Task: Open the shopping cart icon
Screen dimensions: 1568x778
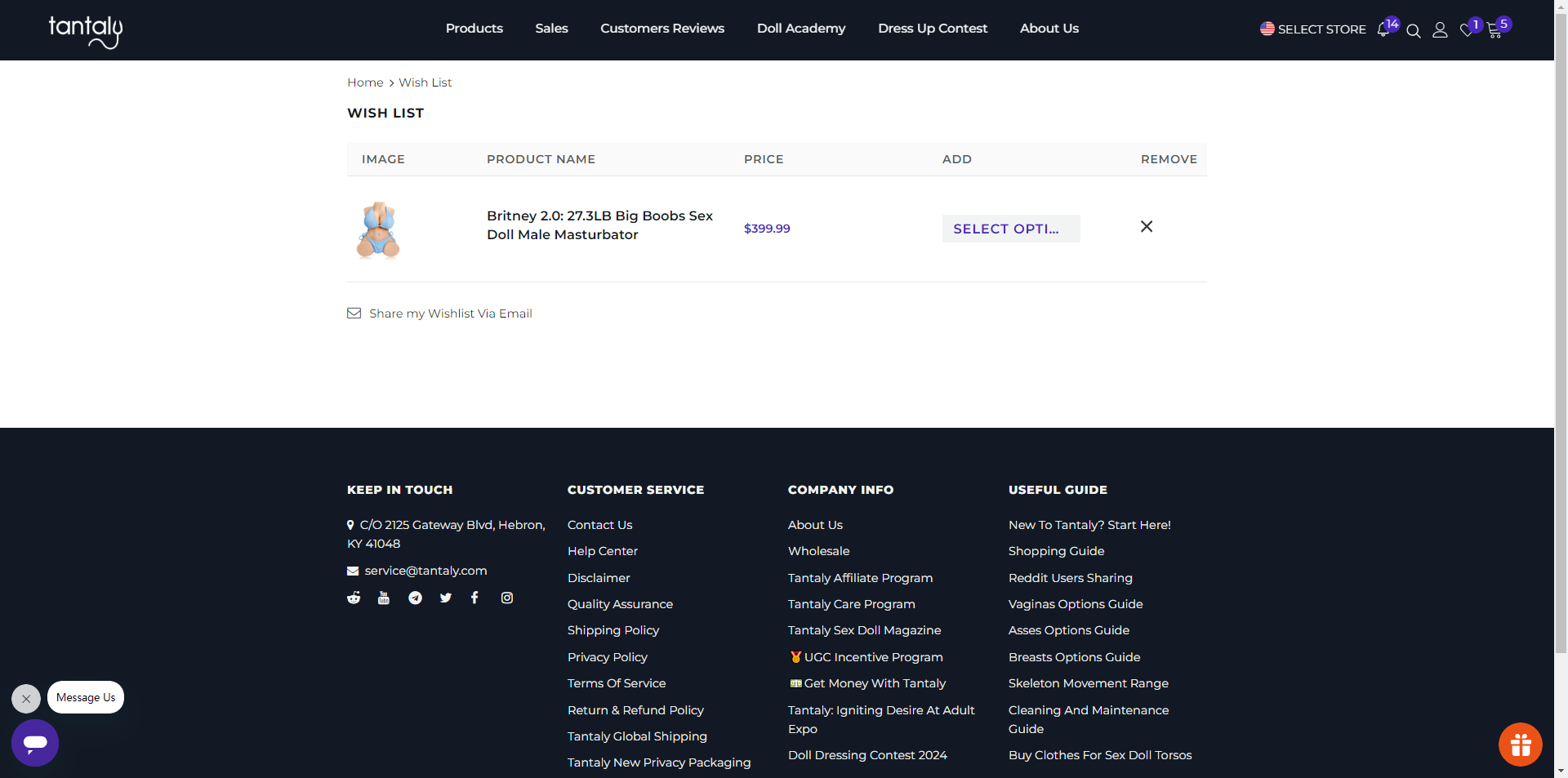Action: [1494, 30]
